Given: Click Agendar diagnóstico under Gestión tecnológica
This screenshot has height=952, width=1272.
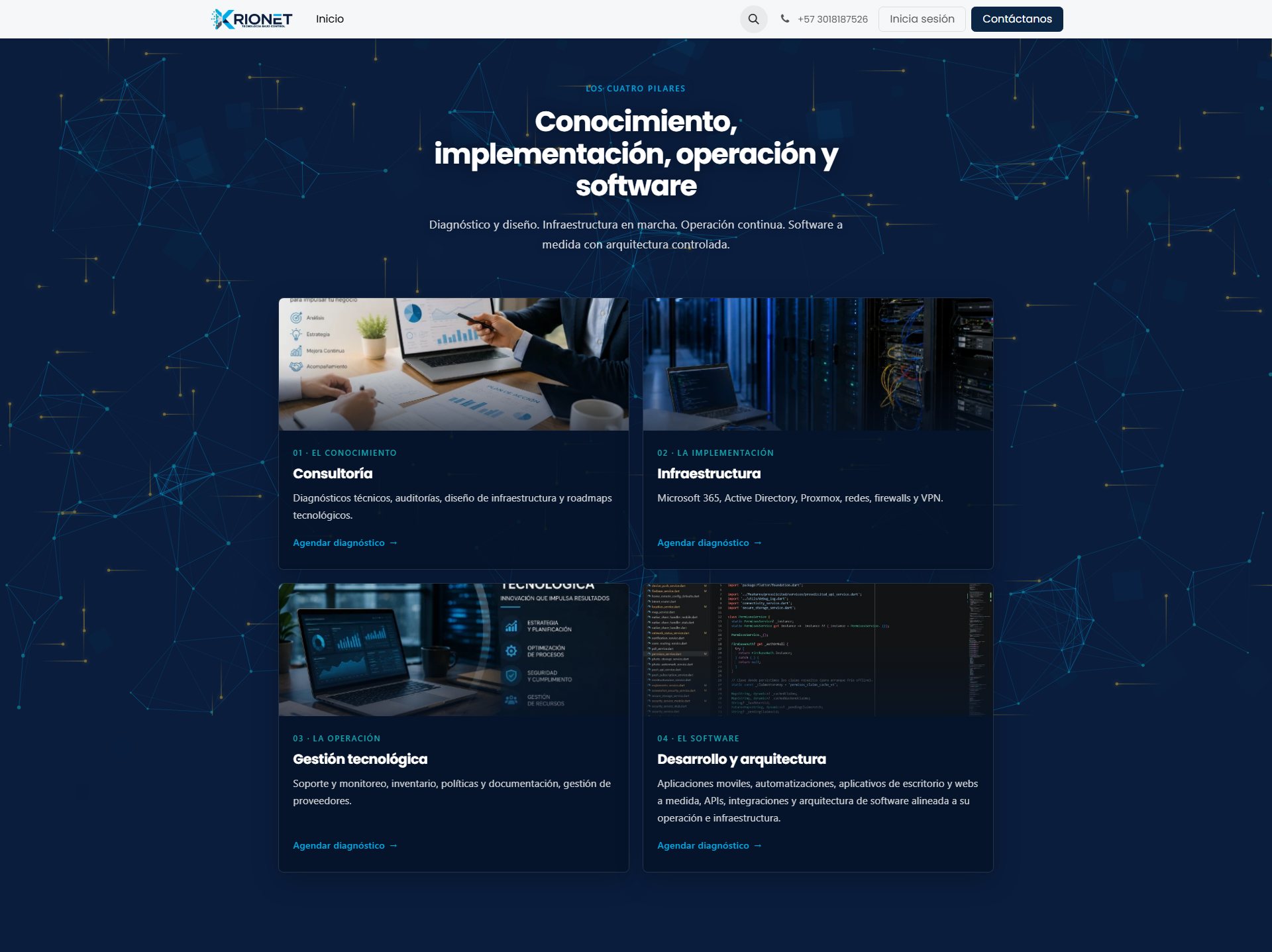Looking at the screenshot, I should [x=345, y=845].
